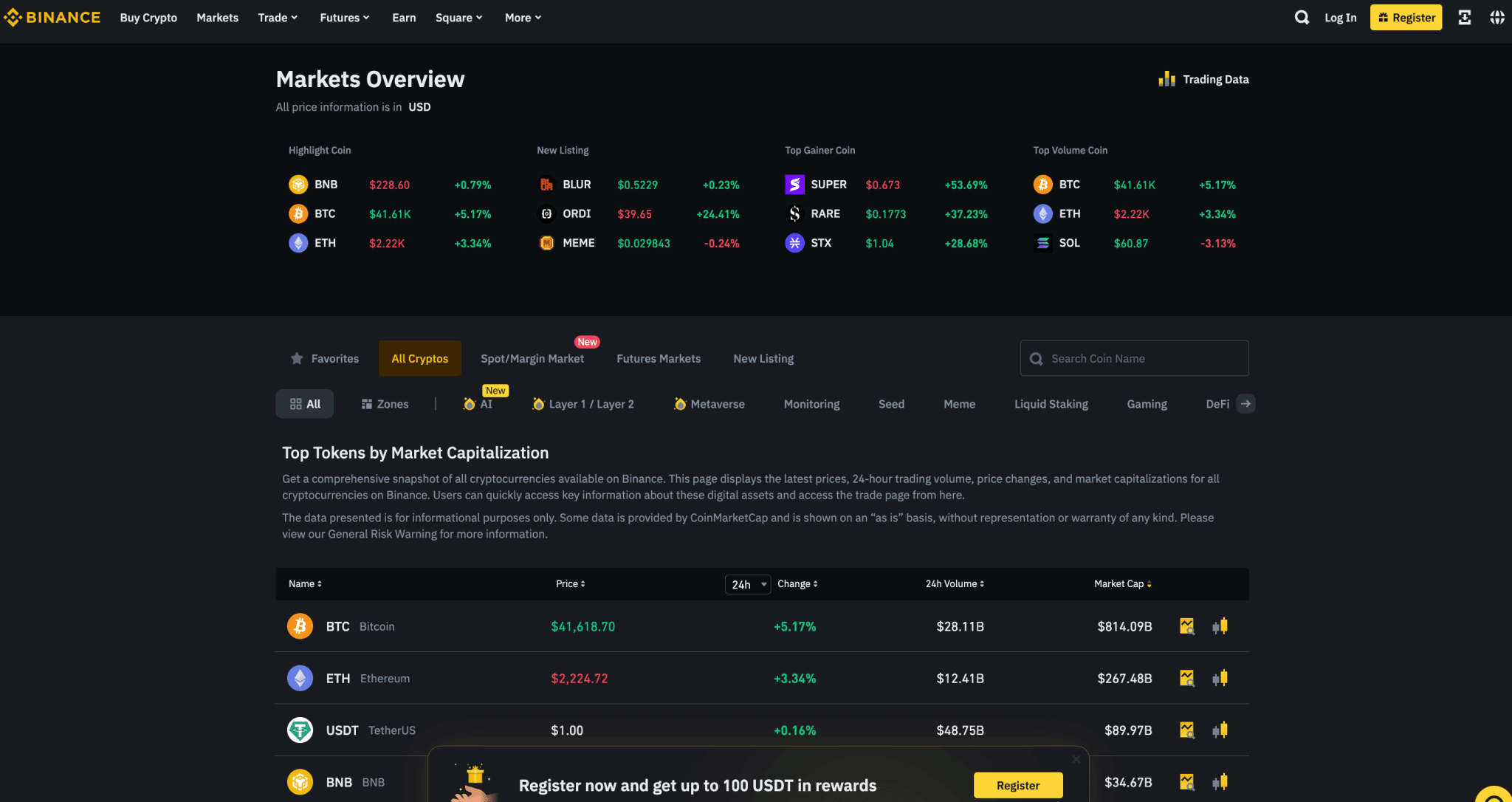Open the language globe icon

point(1497,17)
